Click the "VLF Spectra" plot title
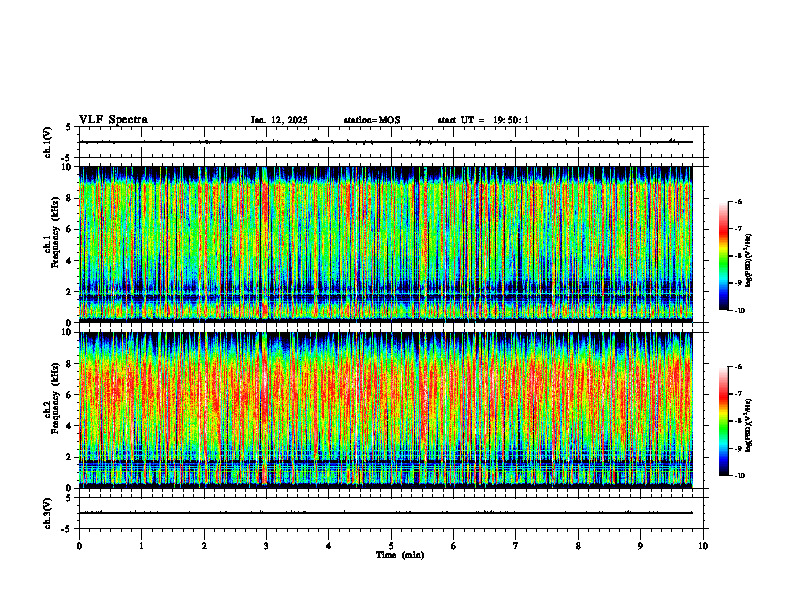 [113, 120]
